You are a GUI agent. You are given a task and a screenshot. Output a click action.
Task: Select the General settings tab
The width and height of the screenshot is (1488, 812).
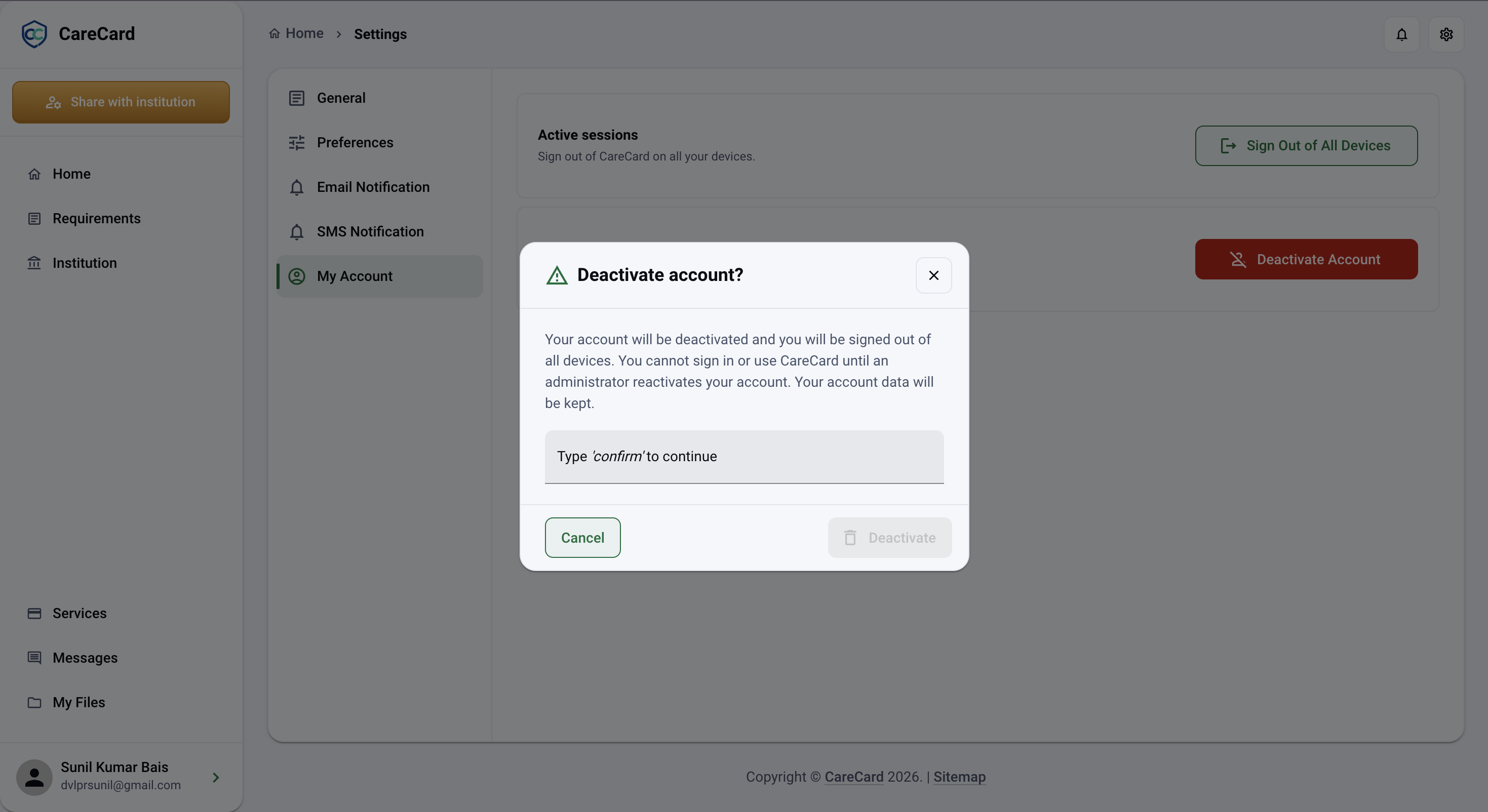(379, 98)
